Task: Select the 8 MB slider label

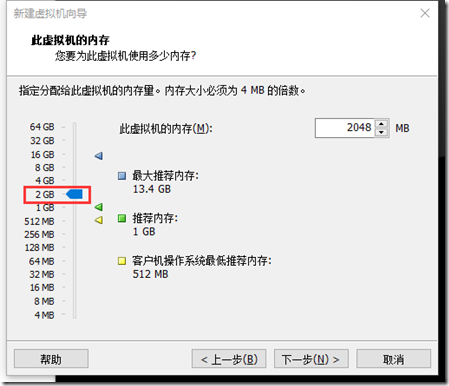Action: click(x=44, y=301)
